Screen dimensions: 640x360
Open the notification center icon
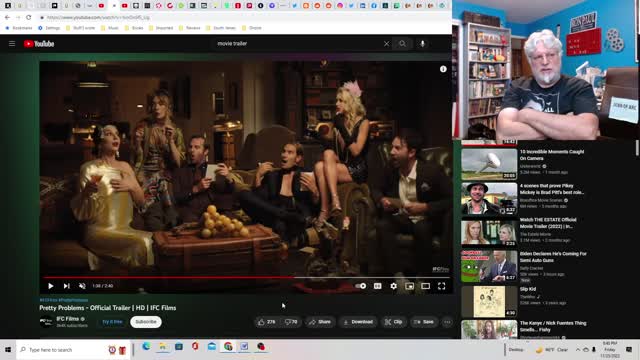click(x=629, y=350)
